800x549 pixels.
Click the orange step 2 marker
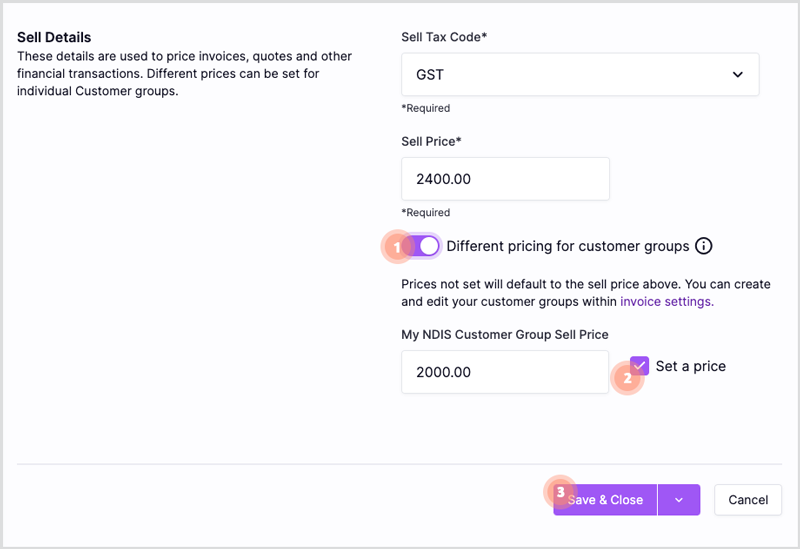[627, 378]
